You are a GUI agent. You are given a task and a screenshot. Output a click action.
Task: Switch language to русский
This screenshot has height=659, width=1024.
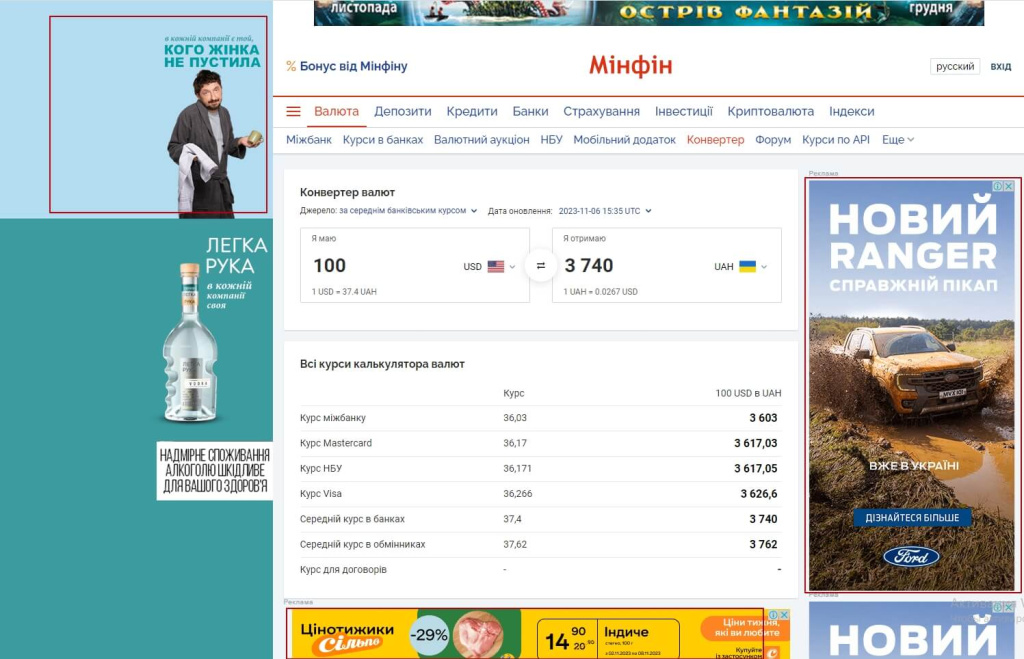[x=955, y=67]
